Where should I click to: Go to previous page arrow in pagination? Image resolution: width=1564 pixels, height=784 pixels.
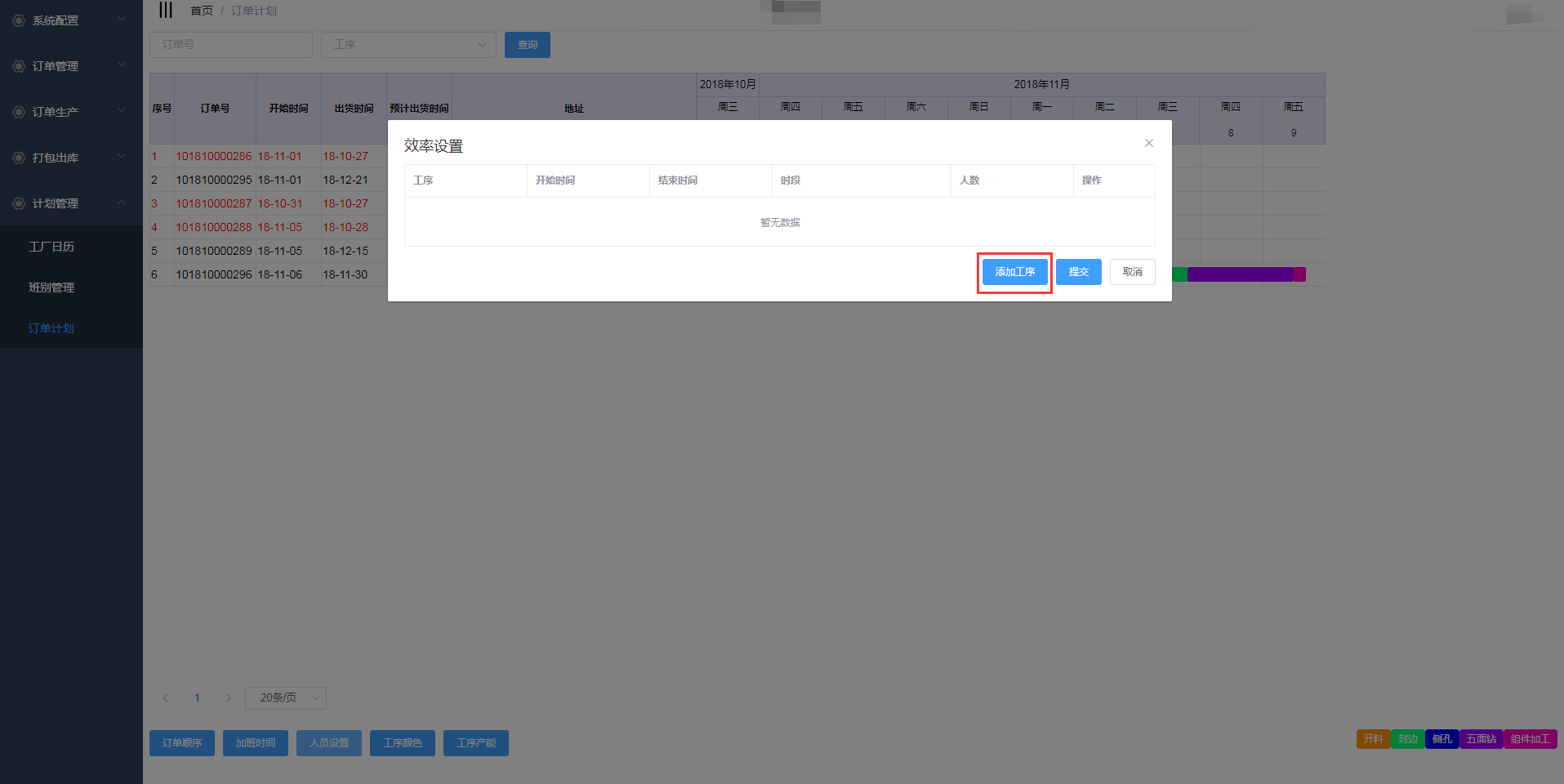[166, 697]
